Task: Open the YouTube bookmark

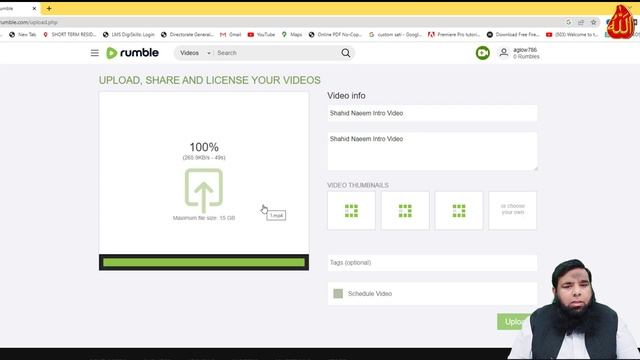Action: tap(261, 35)
